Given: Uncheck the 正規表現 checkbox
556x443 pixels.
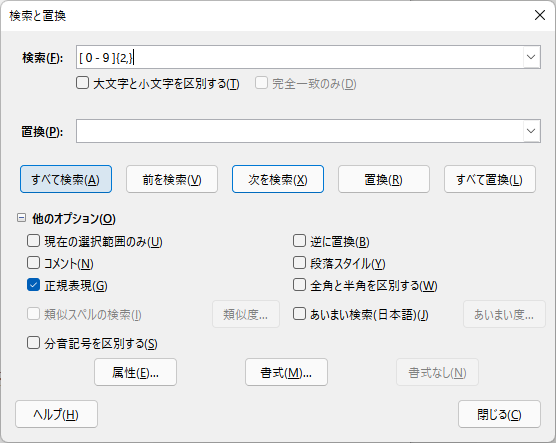Looking at the screenshot, I should 33,285.
